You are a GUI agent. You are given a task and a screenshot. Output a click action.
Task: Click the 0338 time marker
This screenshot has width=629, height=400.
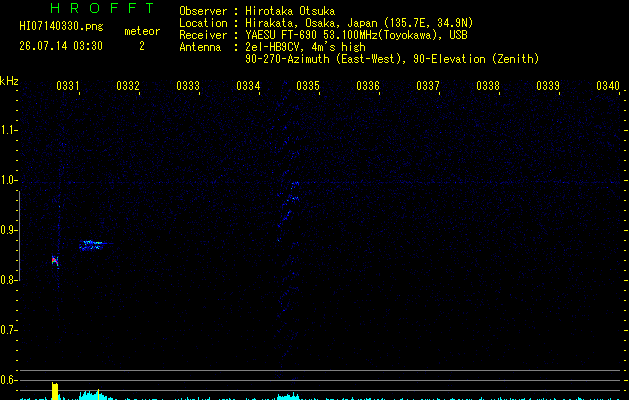click(488, 86)
